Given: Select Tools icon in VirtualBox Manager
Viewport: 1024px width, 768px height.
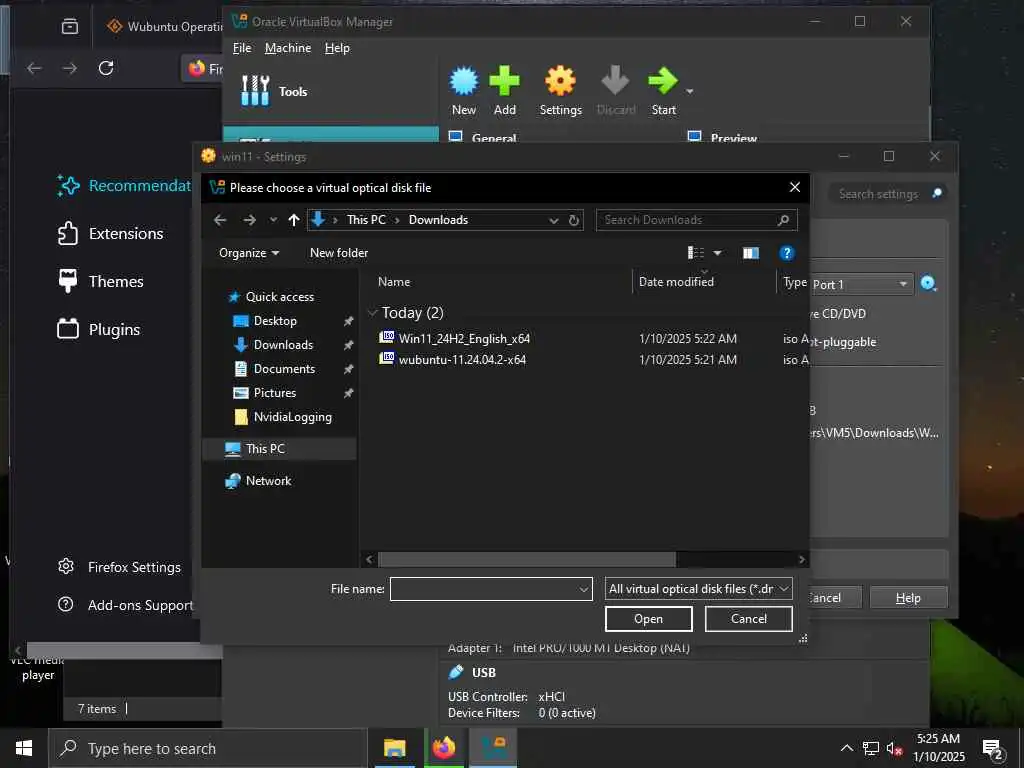Looking at the screenshot, I should pyautogui.click(x=255, y=91).
